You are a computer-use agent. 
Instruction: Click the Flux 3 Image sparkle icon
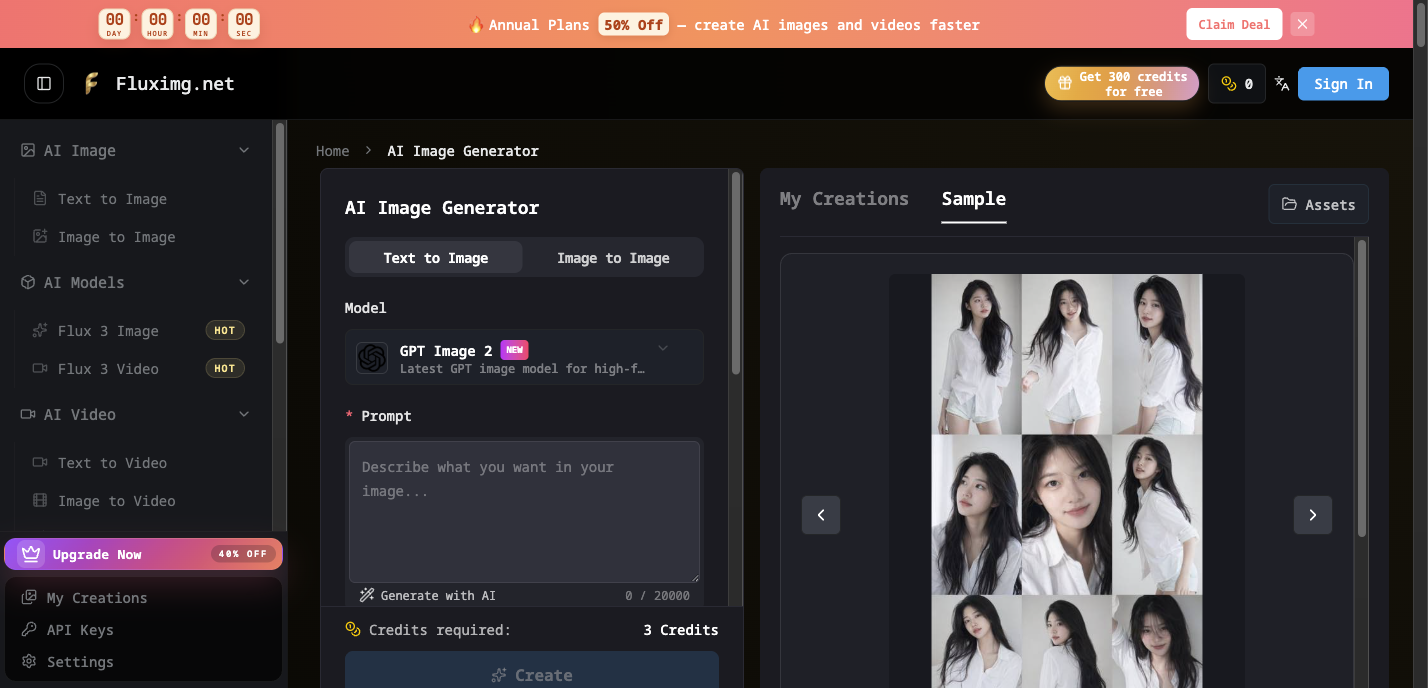coord(40,331)
